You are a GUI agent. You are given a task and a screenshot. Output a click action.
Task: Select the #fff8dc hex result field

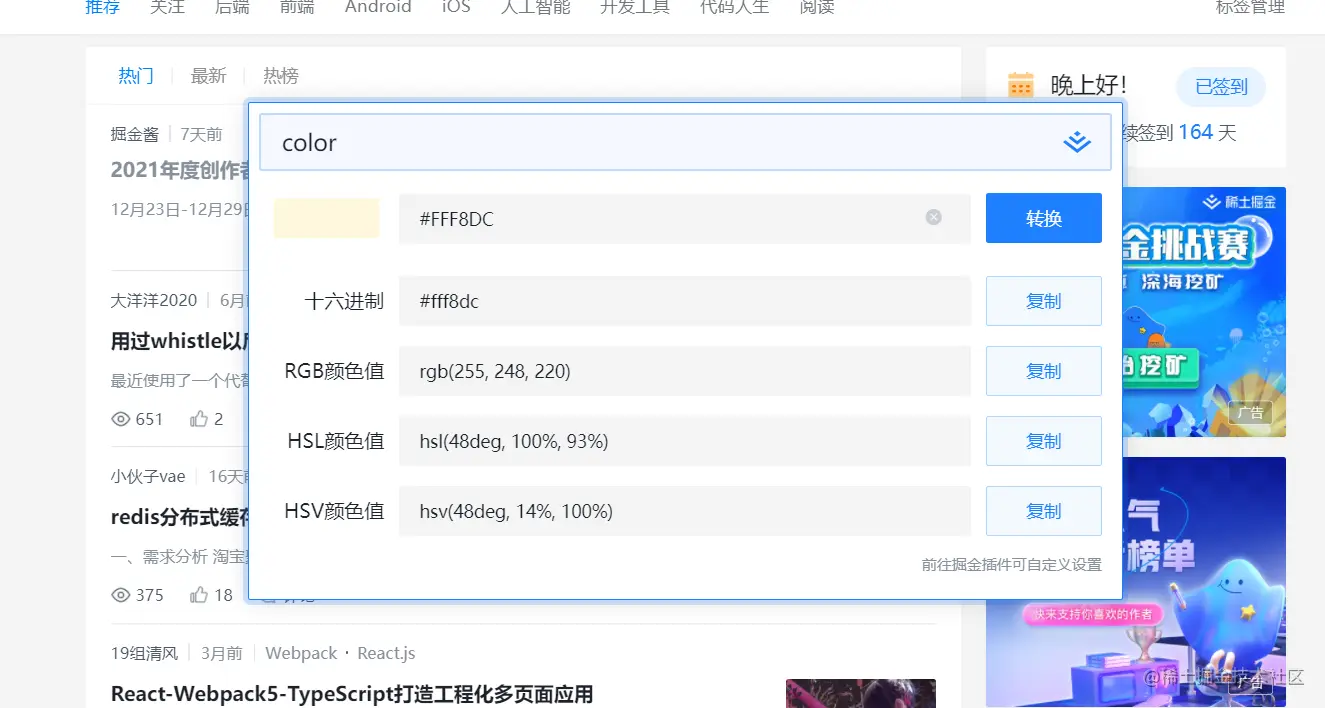click(684, 301)
